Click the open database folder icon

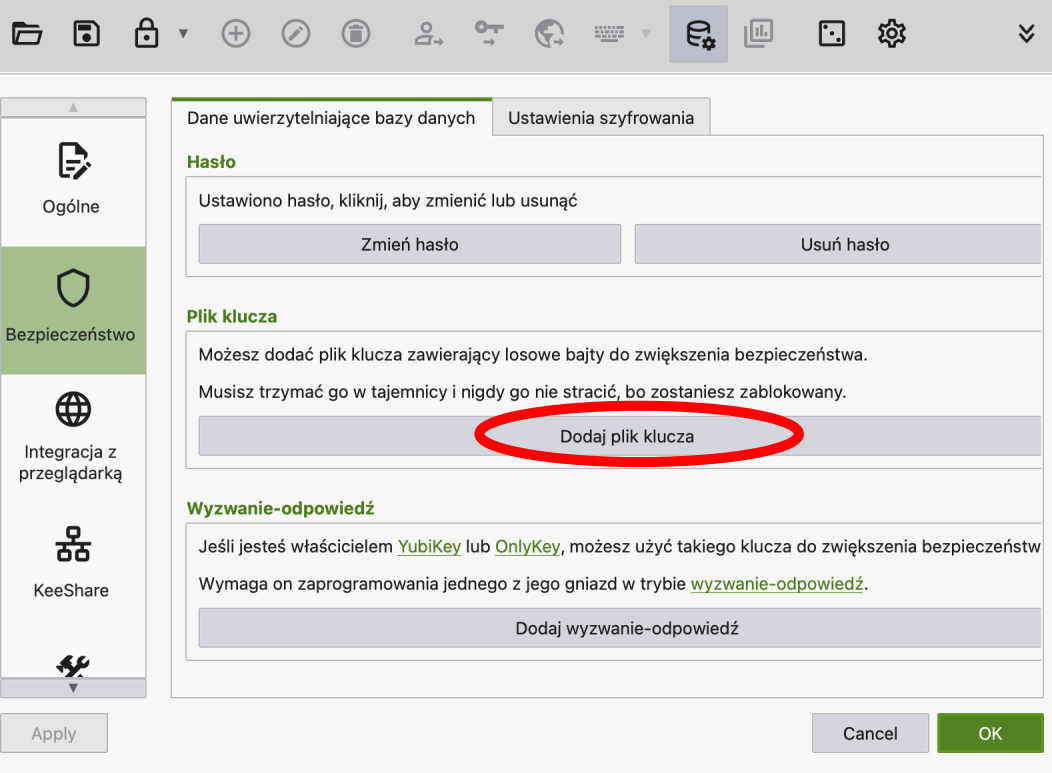27,34
